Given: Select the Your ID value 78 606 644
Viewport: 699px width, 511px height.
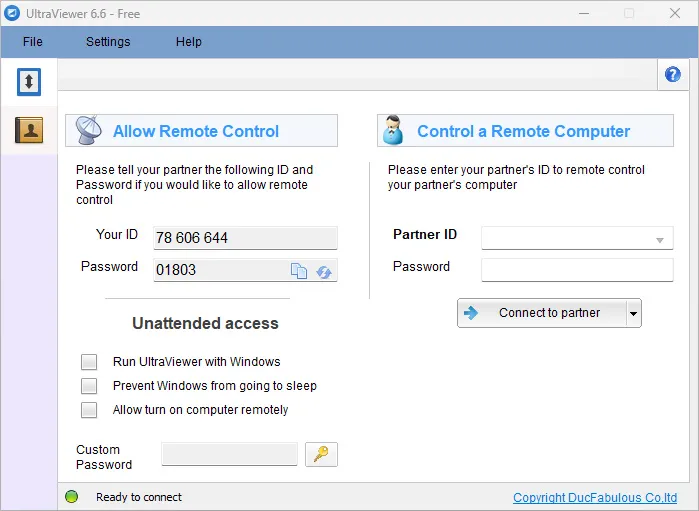Looking at the screenshot, I should 192,238.
